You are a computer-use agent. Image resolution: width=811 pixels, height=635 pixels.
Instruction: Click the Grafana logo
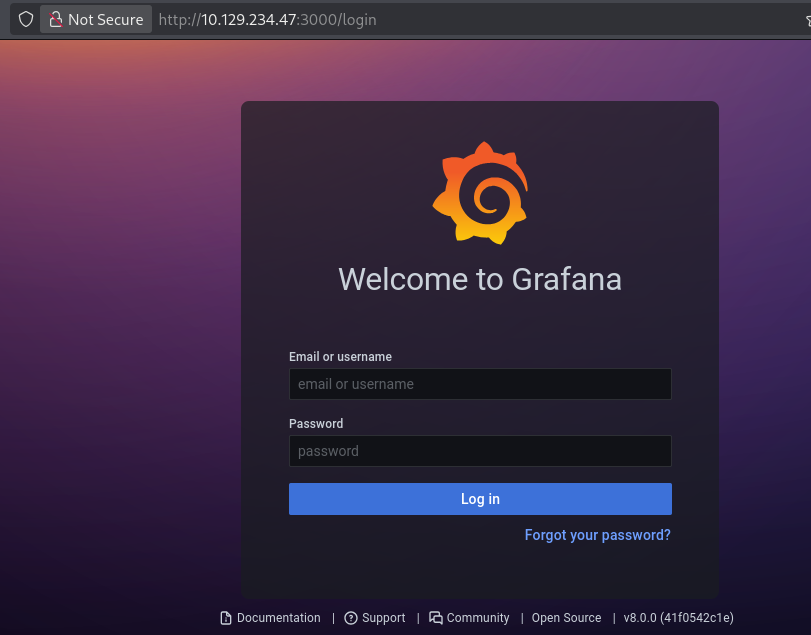[480, 192]
